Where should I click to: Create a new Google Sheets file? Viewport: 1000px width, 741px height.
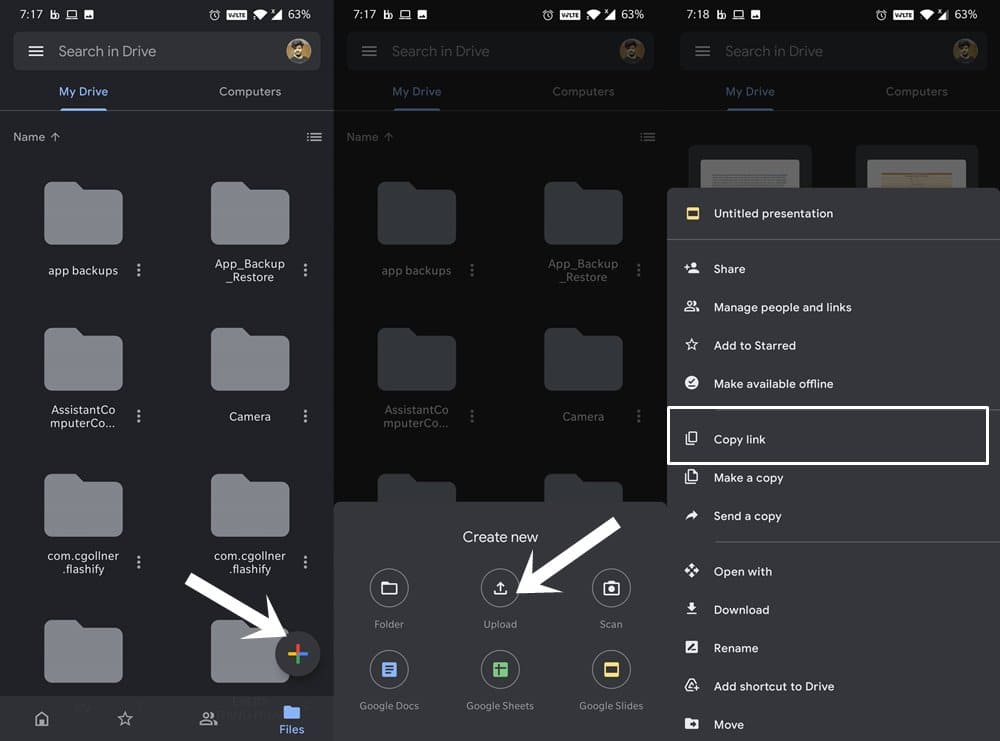pos(500,670)
